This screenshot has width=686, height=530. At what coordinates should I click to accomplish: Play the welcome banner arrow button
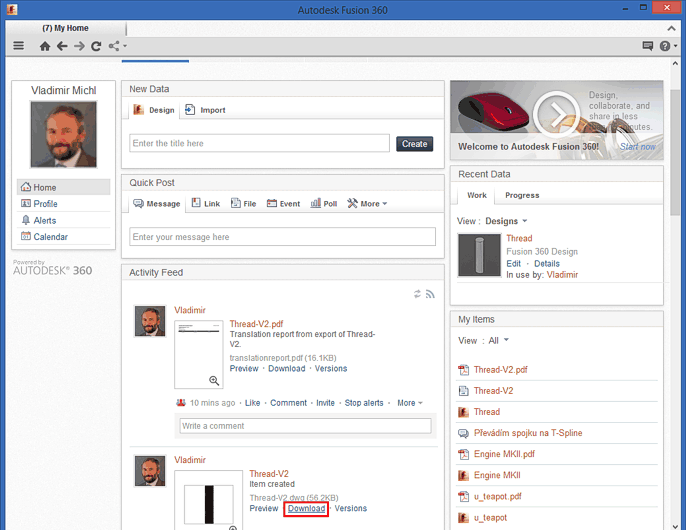556,114
